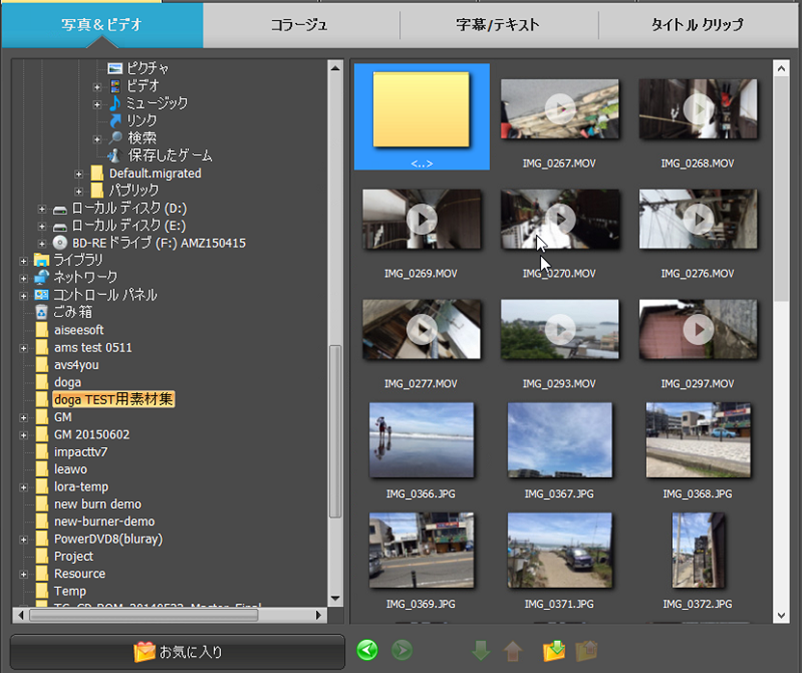Switch to the コラージュ tab

pos(301,23)
